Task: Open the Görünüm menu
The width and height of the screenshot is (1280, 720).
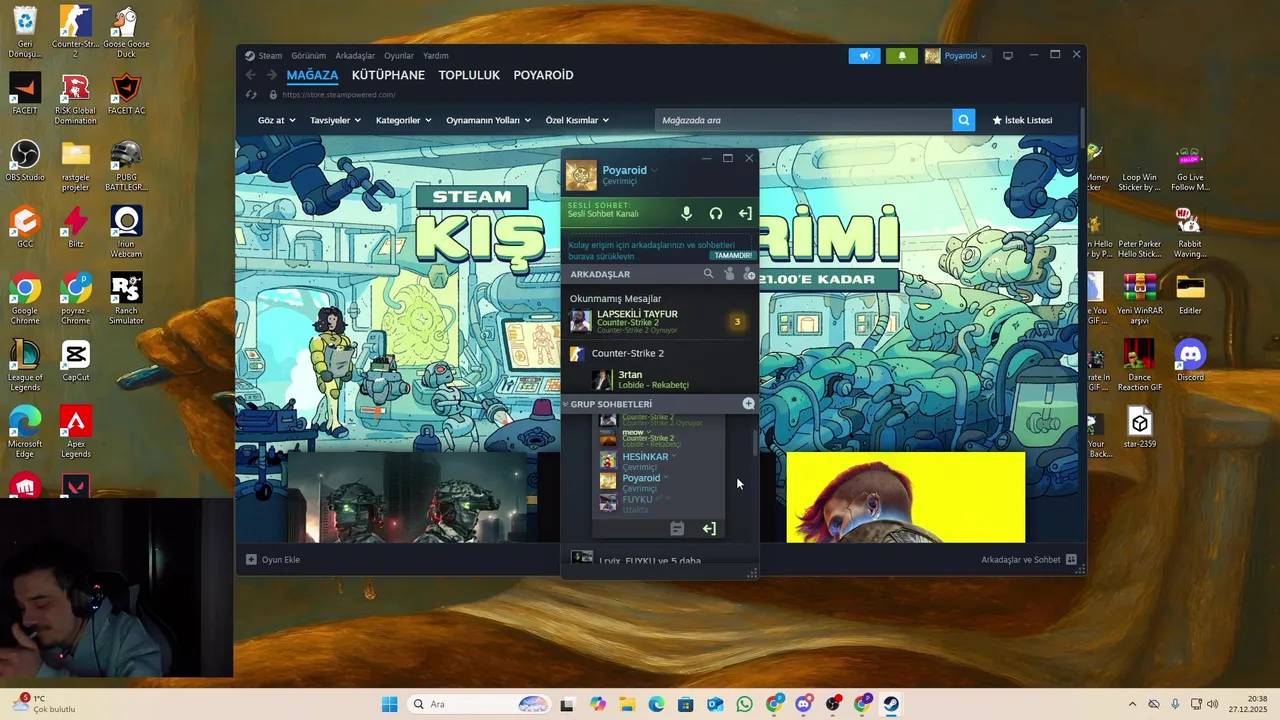Action: tap(308, 56)
